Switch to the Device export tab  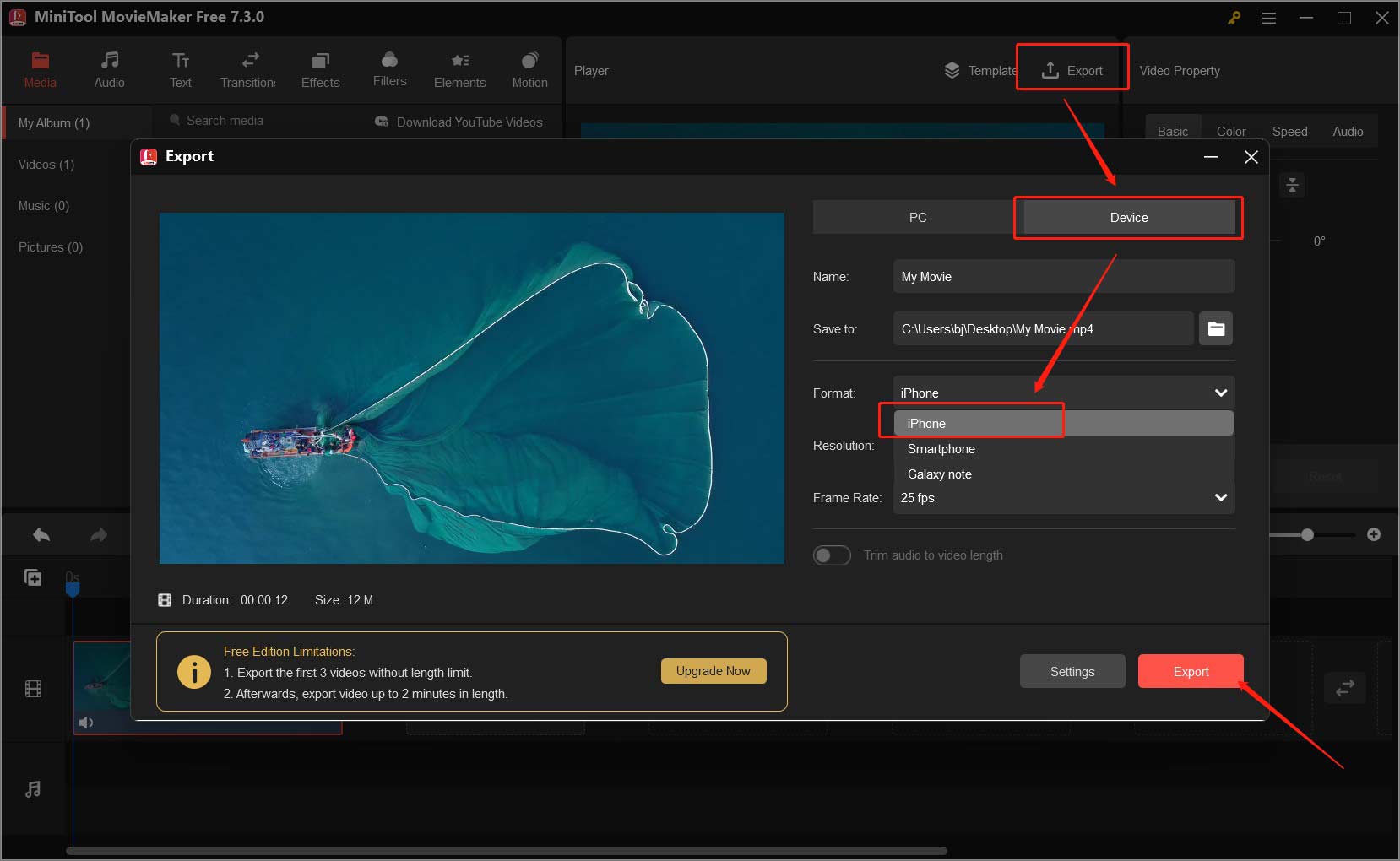pos(1129,217)
